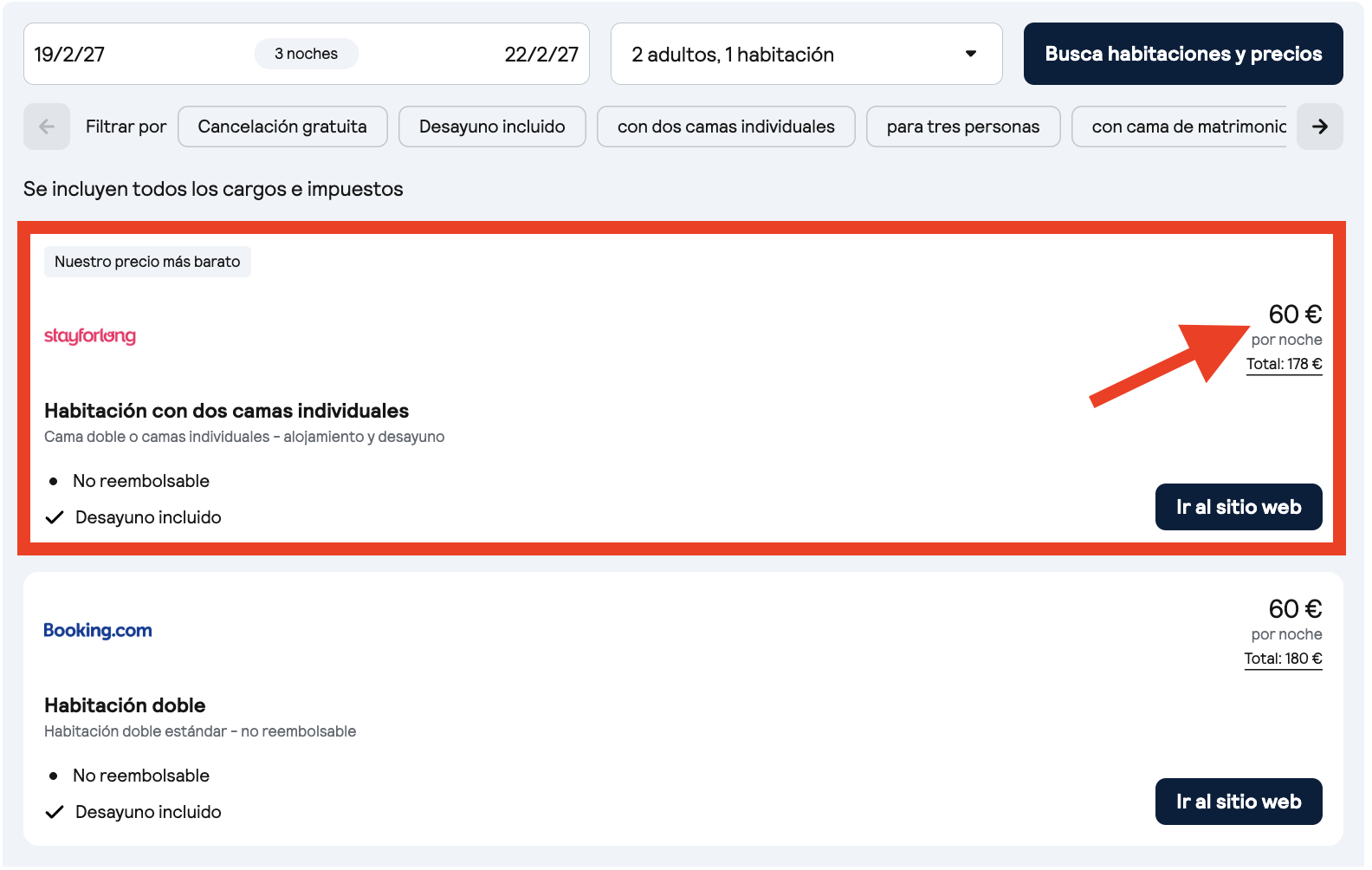Go to Booking.com site via Ir al sitio web
This screenshot has height=870, width=1372.
tap(1239, 802)
